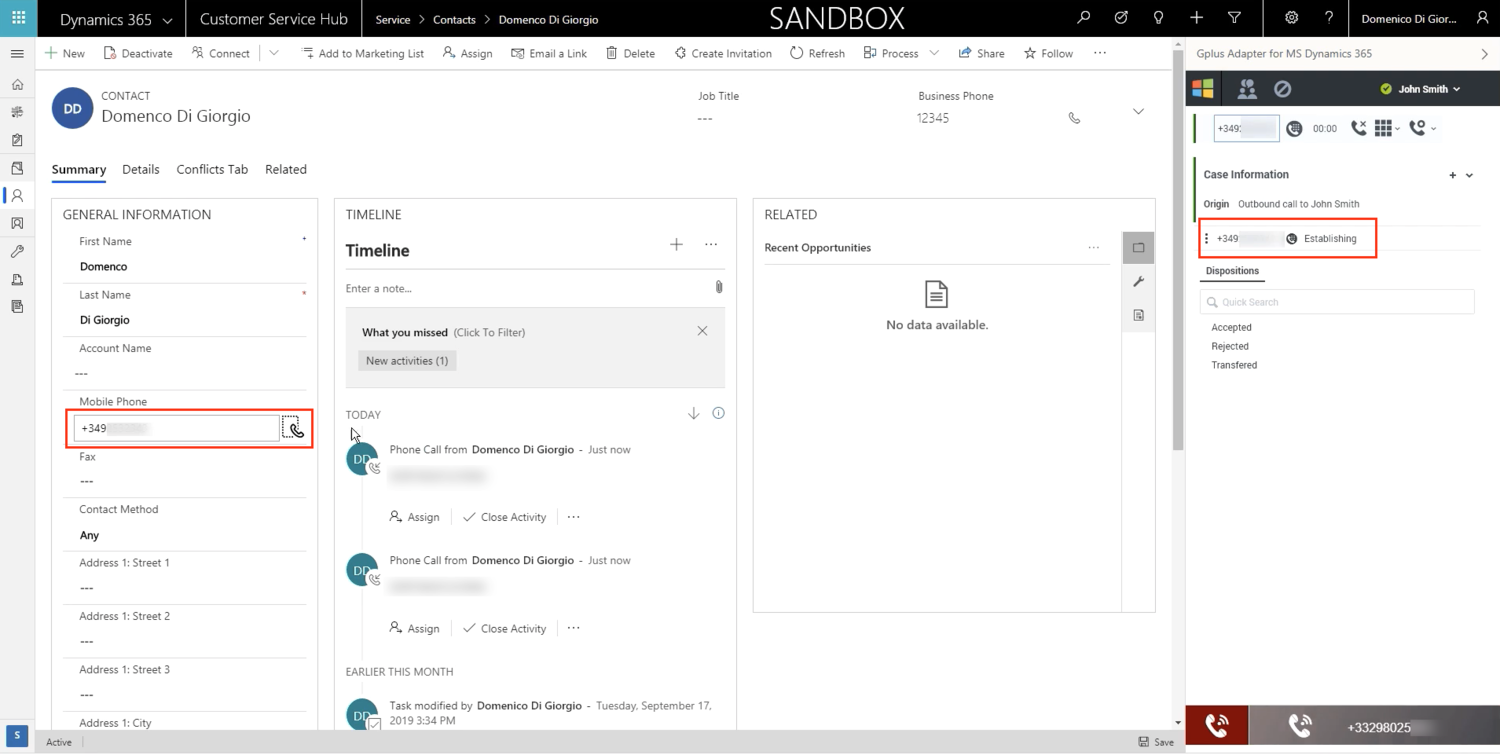Click the call icon beside Mobile Phone
Viewport: 1500px width, 755px height.
pyautogui.click(x=296, y=429)
